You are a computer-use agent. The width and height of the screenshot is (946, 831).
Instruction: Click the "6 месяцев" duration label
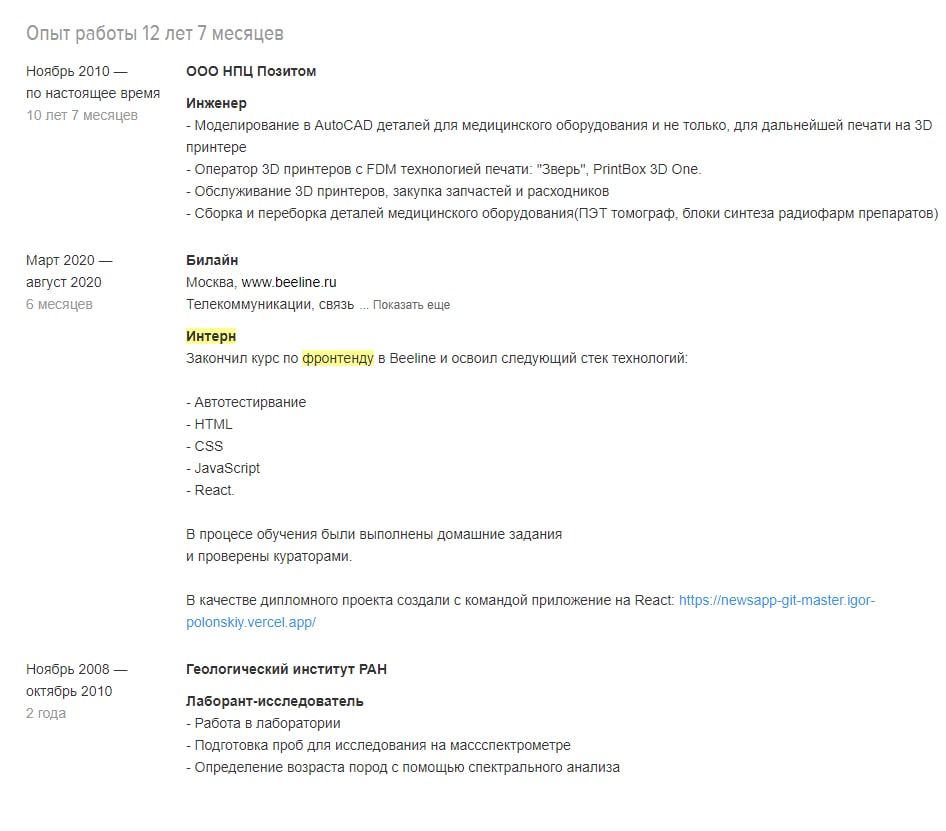point(59,304)
